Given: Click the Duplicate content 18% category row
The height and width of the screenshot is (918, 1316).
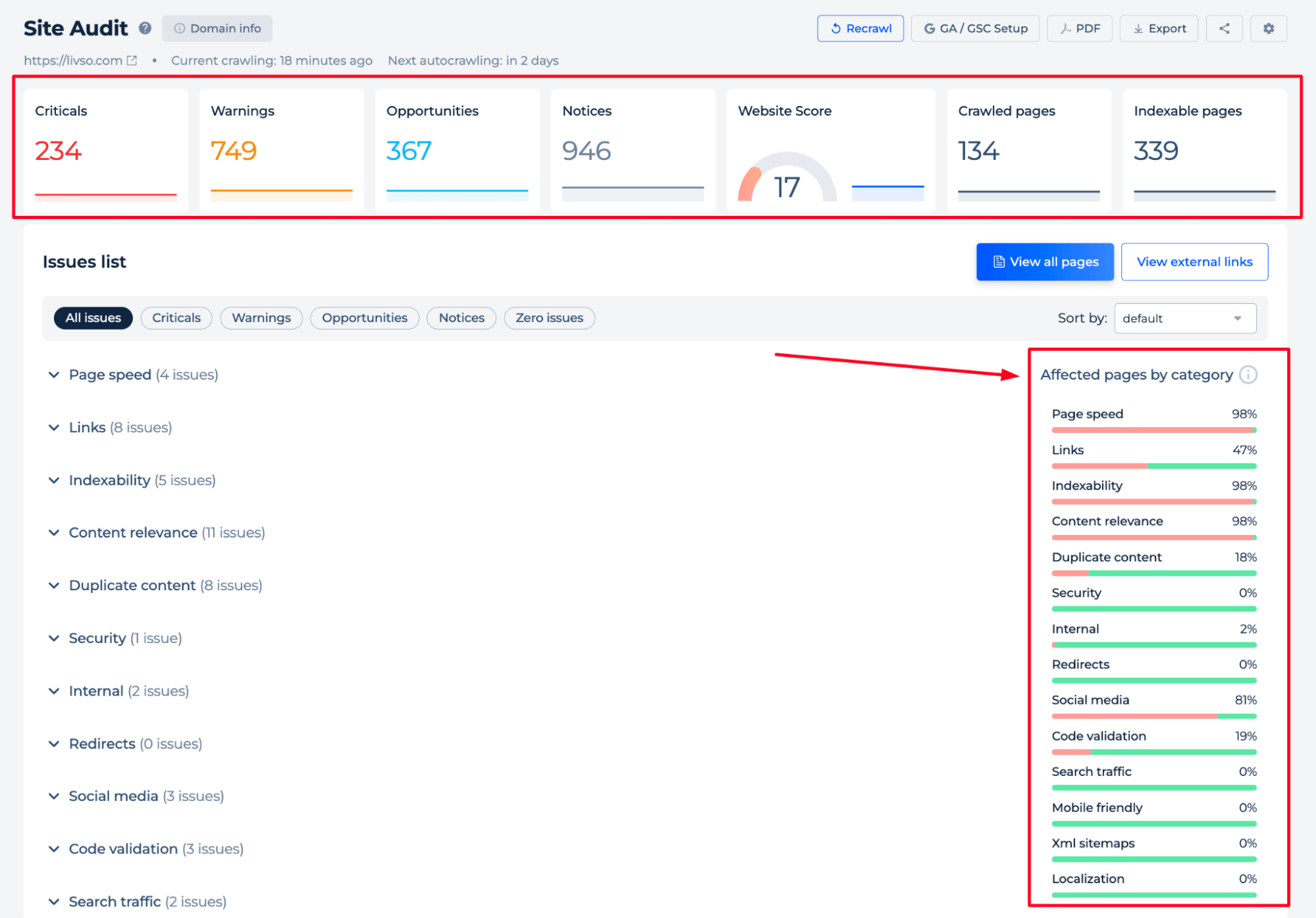Looking at the screenshot, I should click(x=1154, y=564).
